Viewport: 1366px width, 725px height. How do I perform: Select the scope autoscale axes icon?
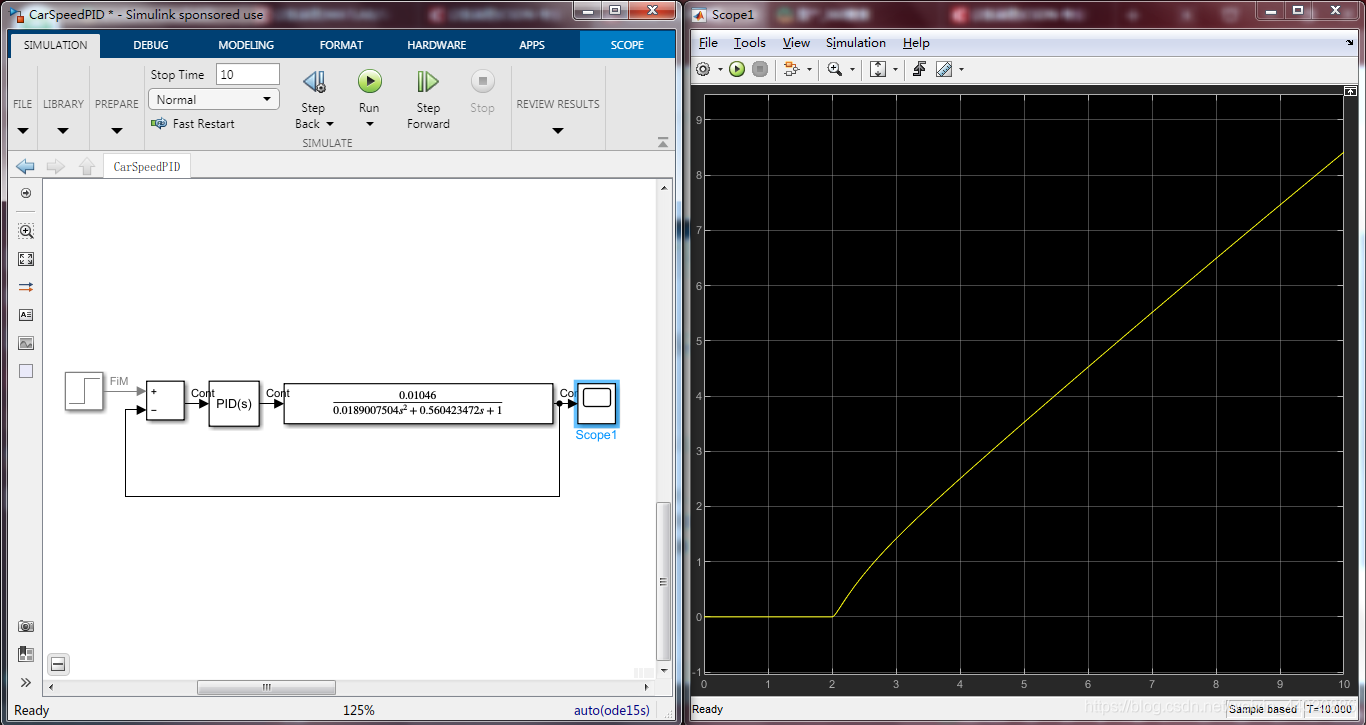[x=878, y=69]
